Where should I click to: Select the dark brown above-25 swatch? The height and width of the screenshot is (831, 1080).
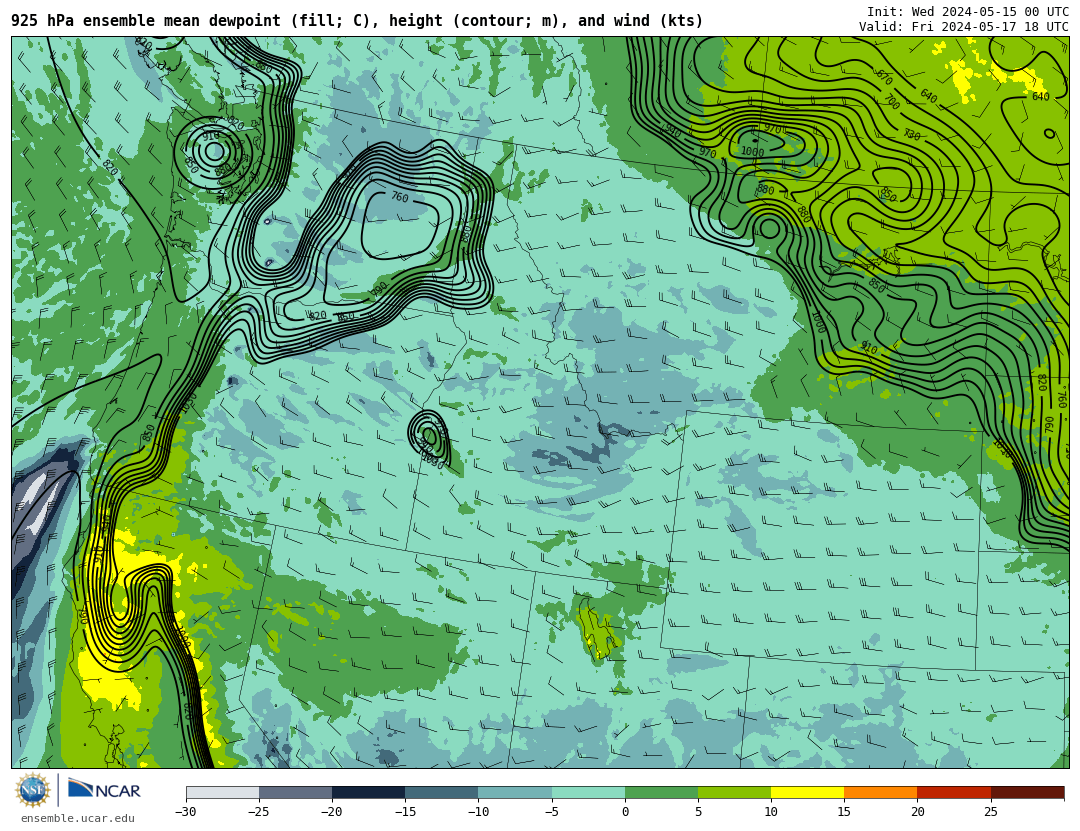1028,793
